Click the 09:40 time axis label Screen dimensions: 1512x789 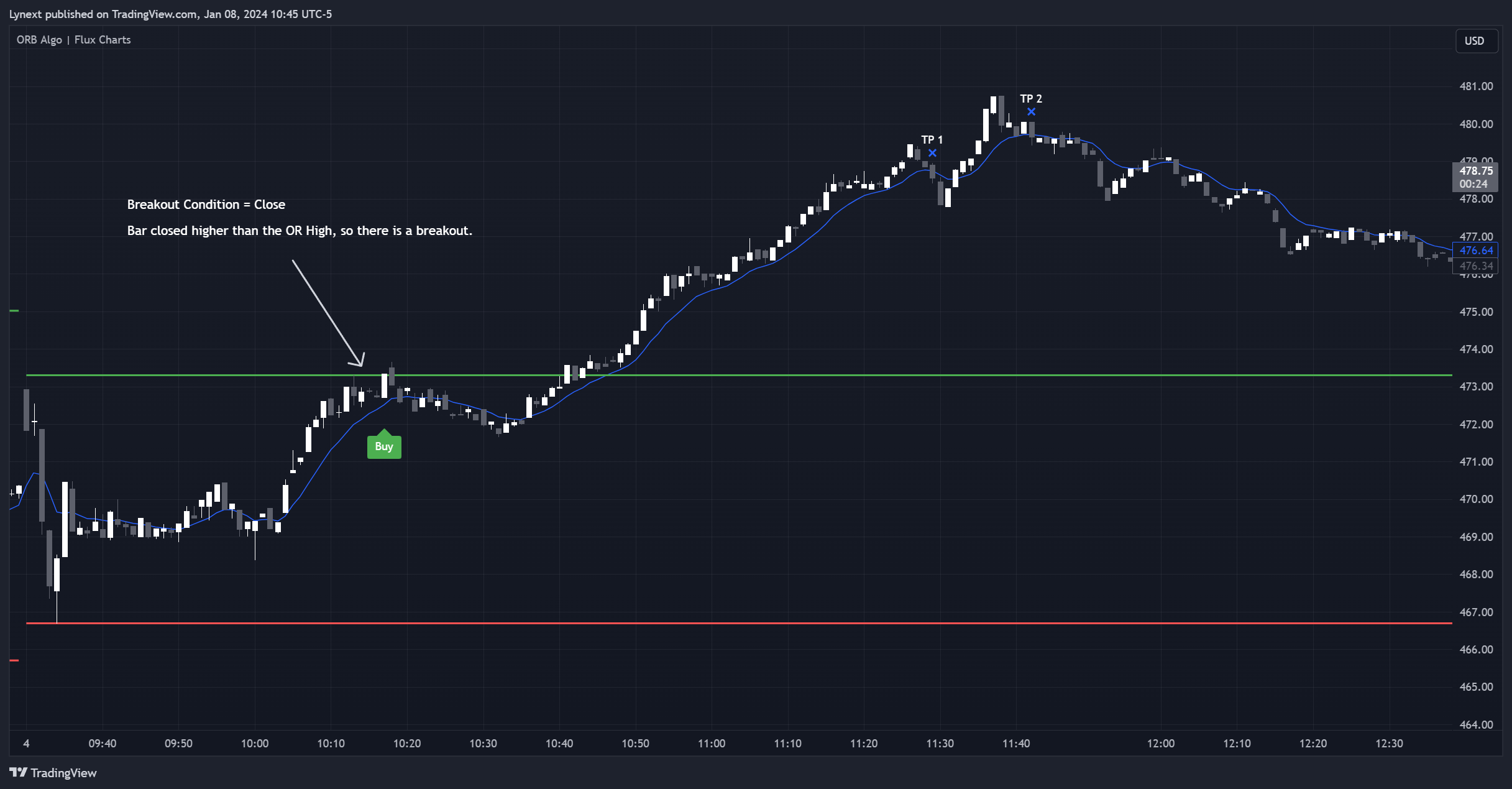click(103, 744)
